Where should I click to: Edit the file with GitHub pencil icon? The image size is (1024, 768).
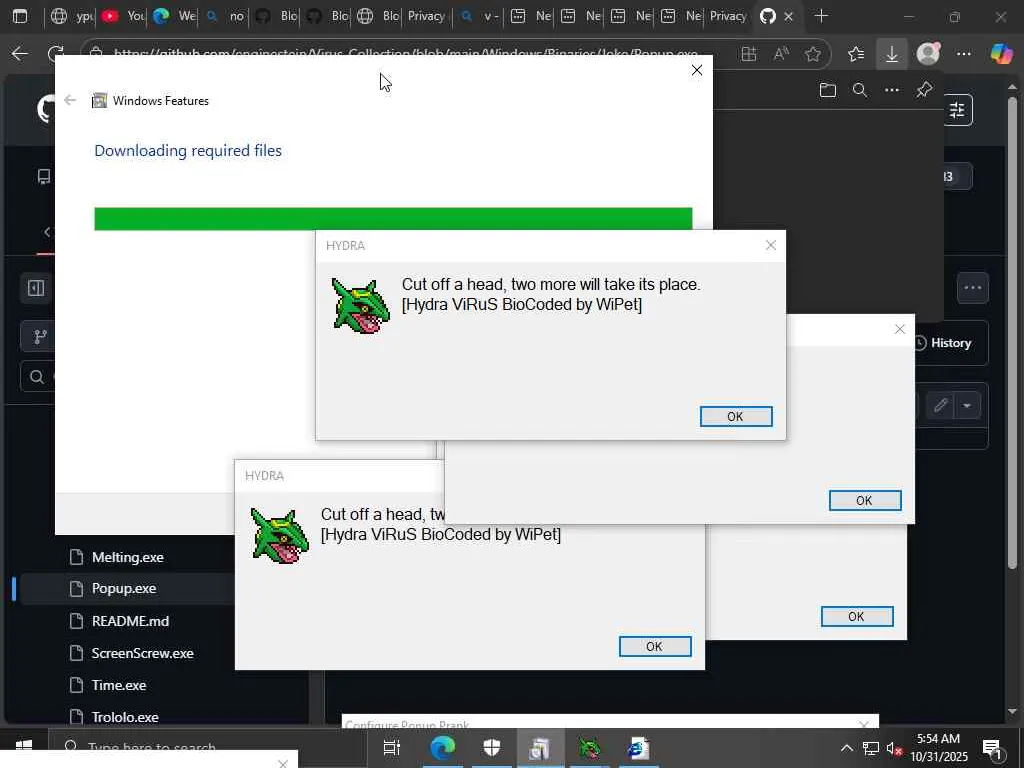point(940,406)
